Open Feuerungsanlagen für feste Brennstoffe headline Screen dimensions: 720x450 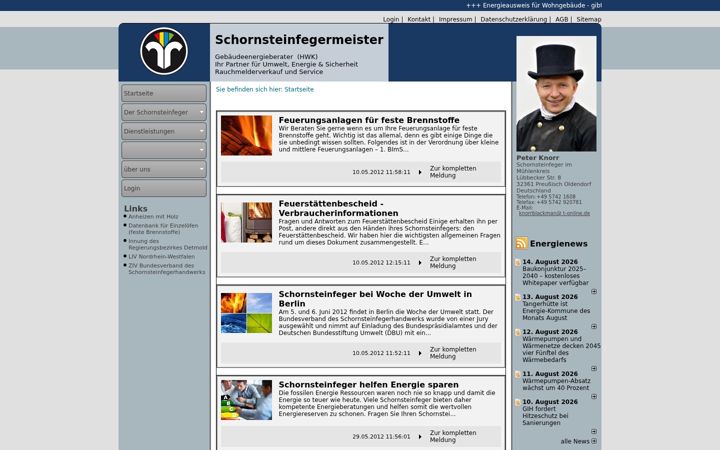pos(369,120)
